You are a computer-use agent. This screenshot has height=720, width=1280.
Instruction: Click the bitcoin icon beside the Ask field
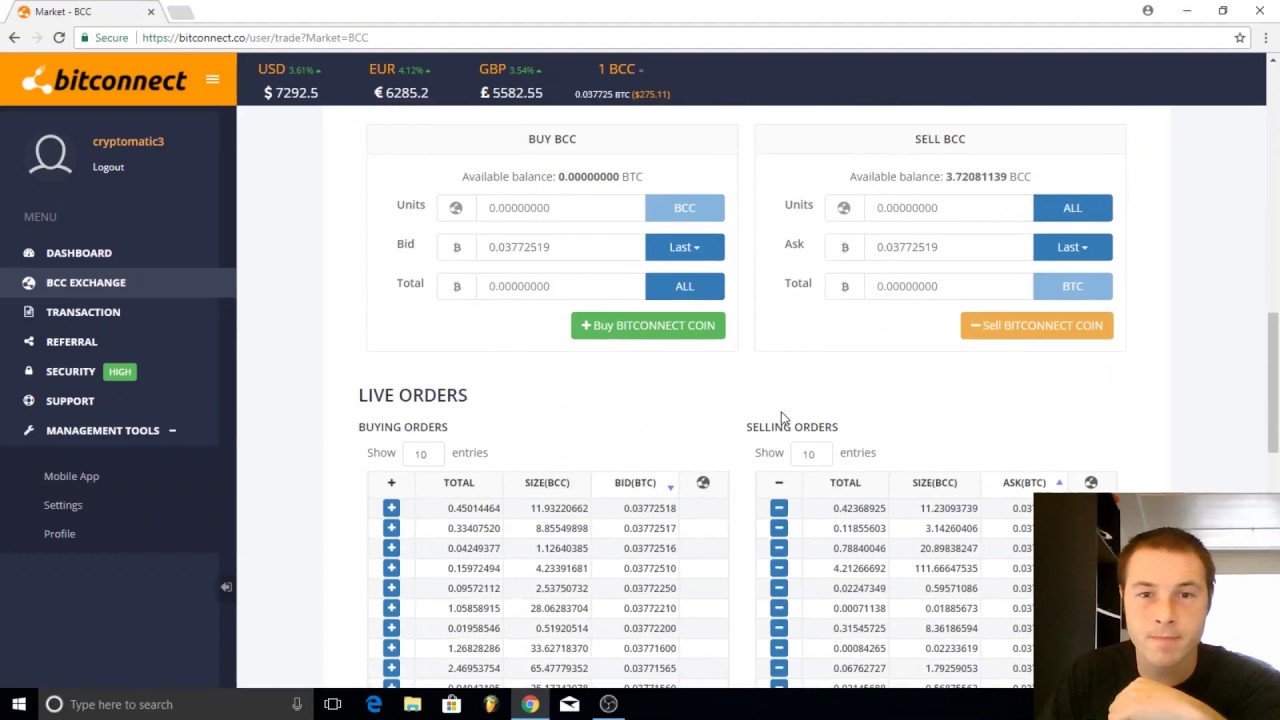click(x=844, y=247)
